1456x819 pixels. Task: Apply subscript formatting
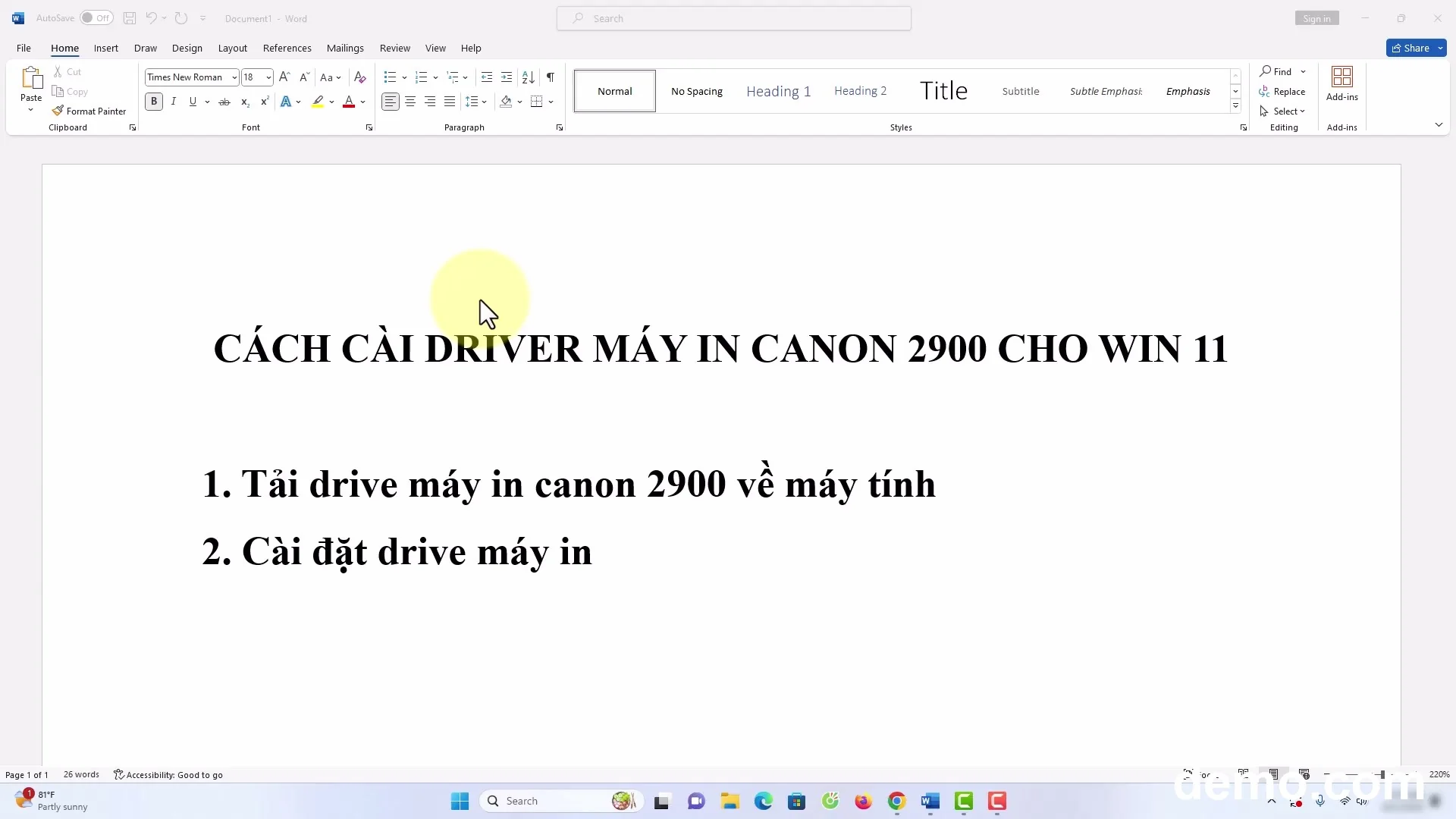pyautogui.click(x=245, y=102)
